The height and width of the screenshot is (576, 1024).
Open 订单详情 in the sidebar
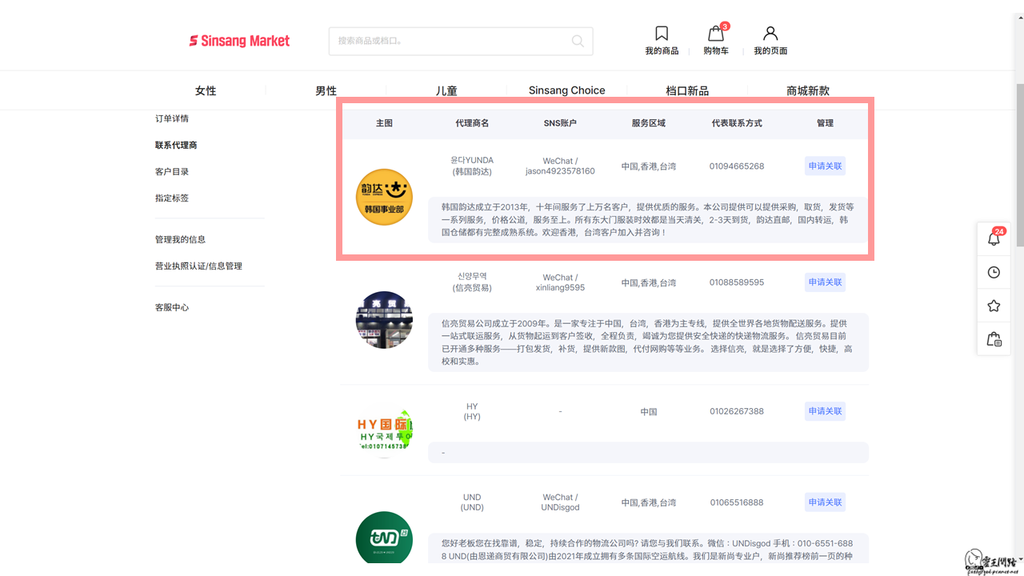click(x=172, y=118)
